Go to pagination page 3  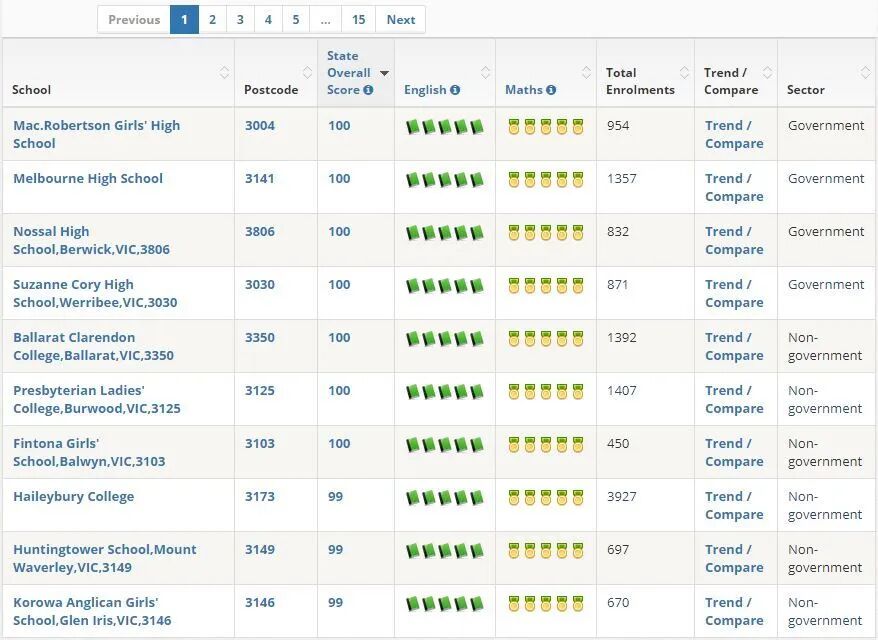240,20
